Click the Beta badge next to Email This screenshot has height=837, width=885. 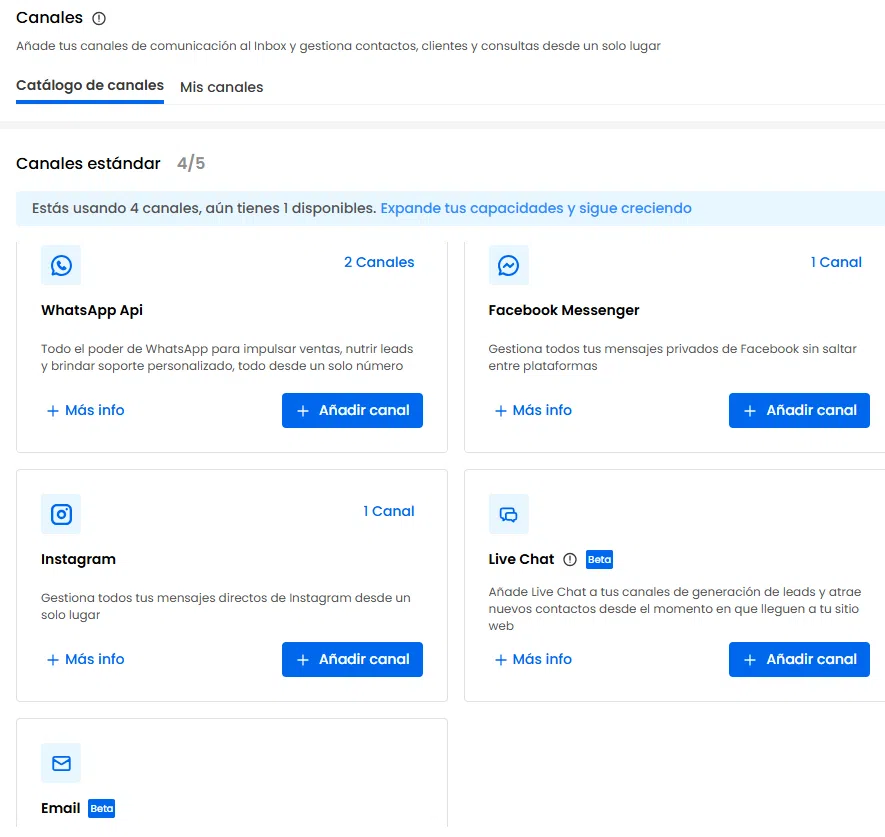tap(101, 808)
